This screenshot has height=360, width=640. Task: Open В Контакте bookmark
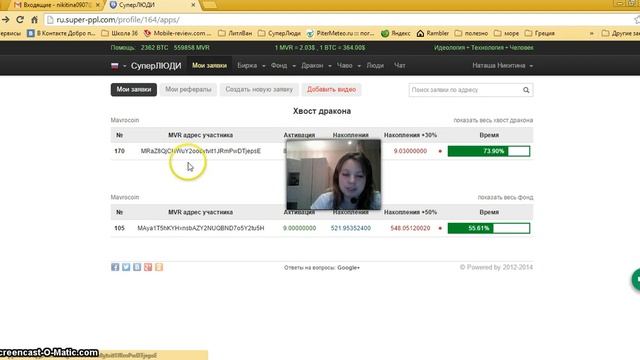point(61,33)
